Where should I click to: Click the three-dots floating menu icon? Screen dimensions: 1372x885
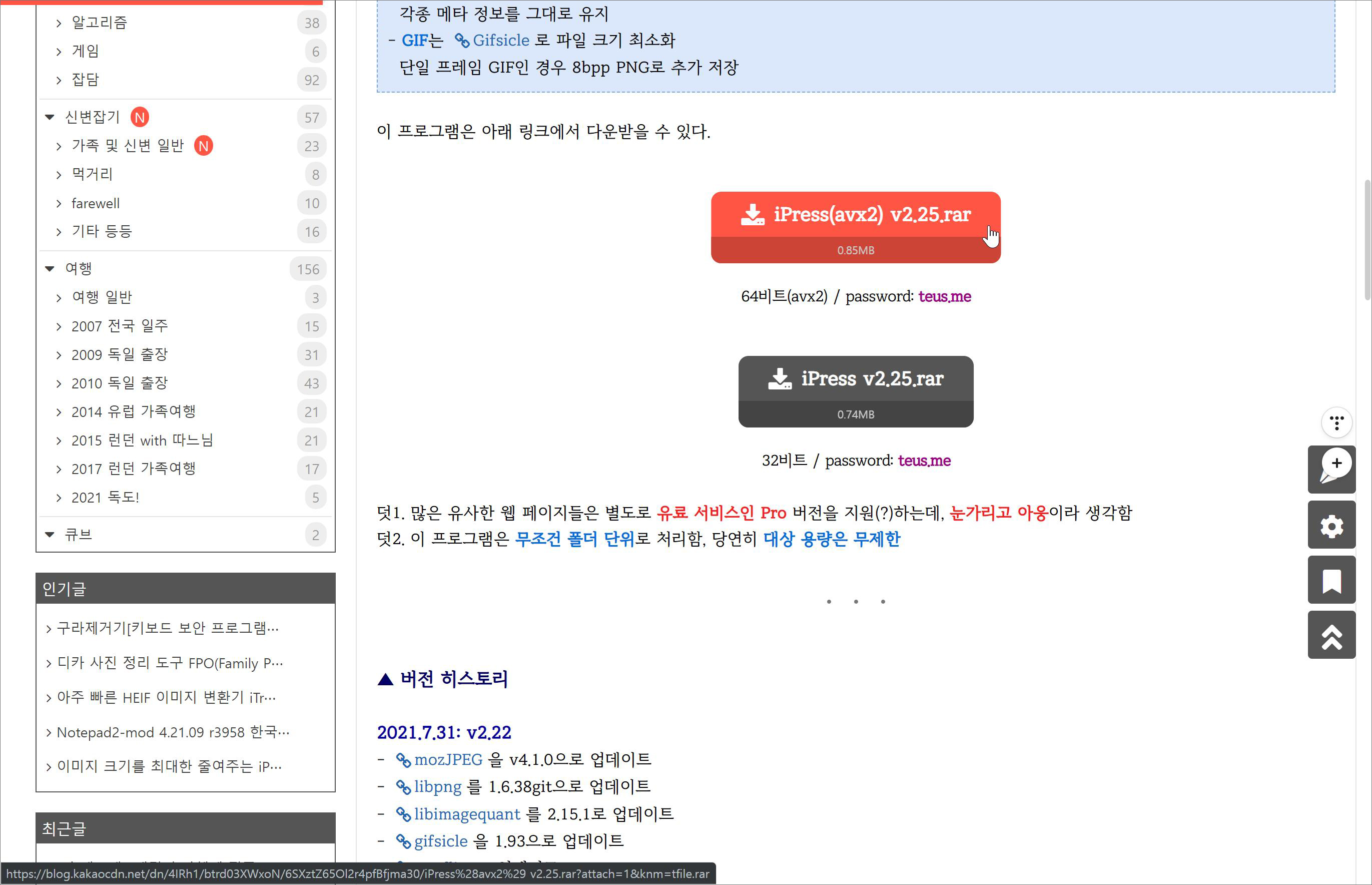pyautogui.click(x=1336, y=422)
